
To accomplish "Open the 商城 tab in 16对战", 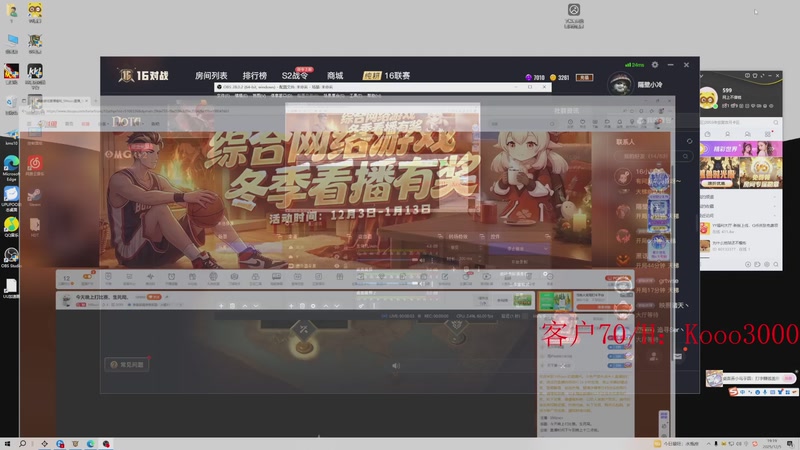I will [335, 76].
